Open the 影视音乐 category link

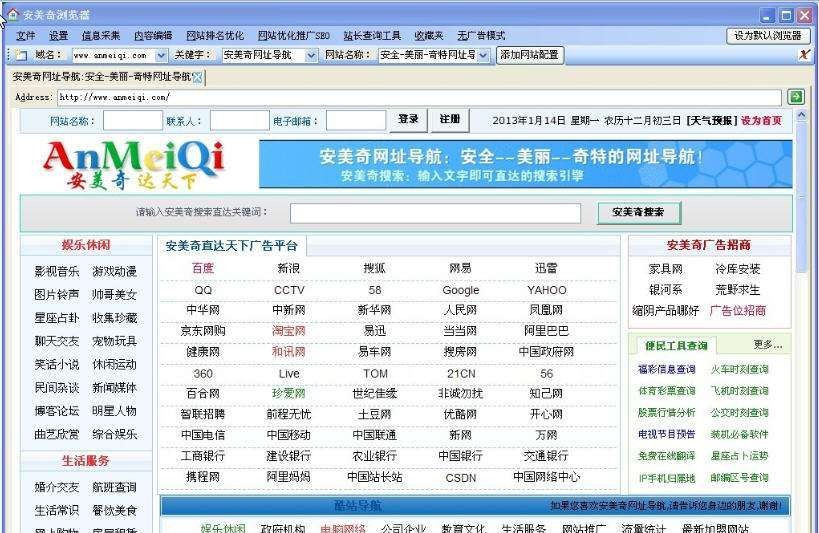[56, 271]
